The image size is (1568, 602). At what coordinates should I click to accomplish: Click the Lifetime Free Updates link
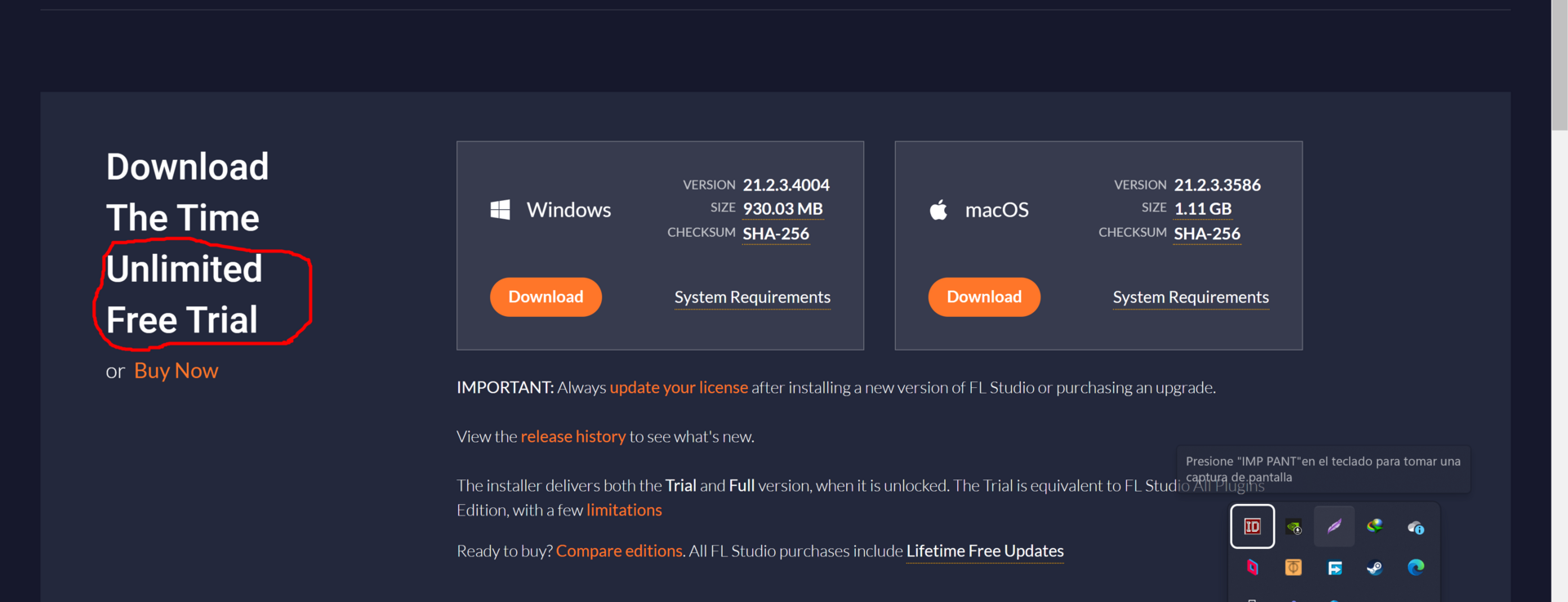(x=985, y=551)
